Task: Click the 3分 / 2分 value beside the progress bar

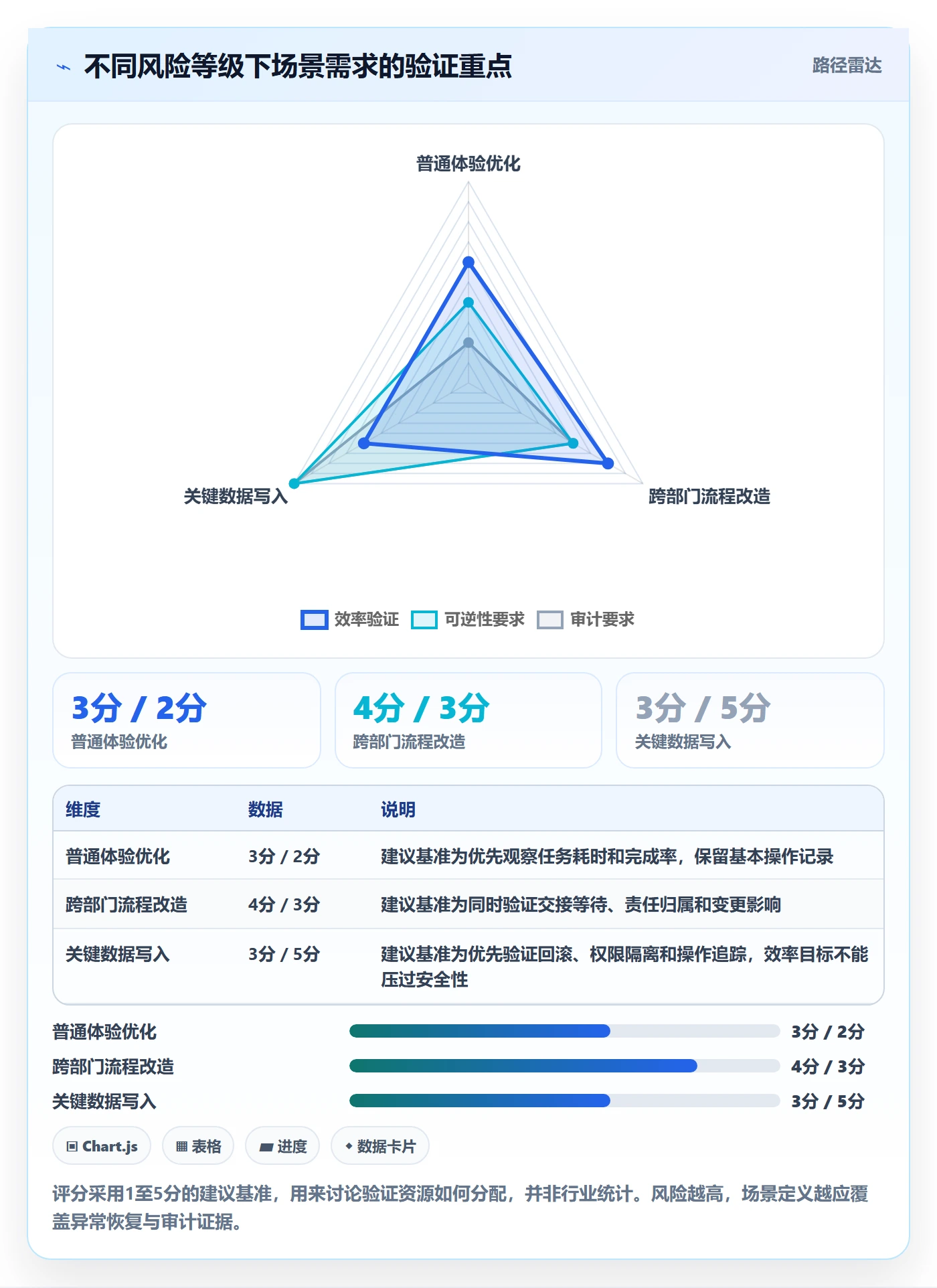Action: (x=828, y=1032)
